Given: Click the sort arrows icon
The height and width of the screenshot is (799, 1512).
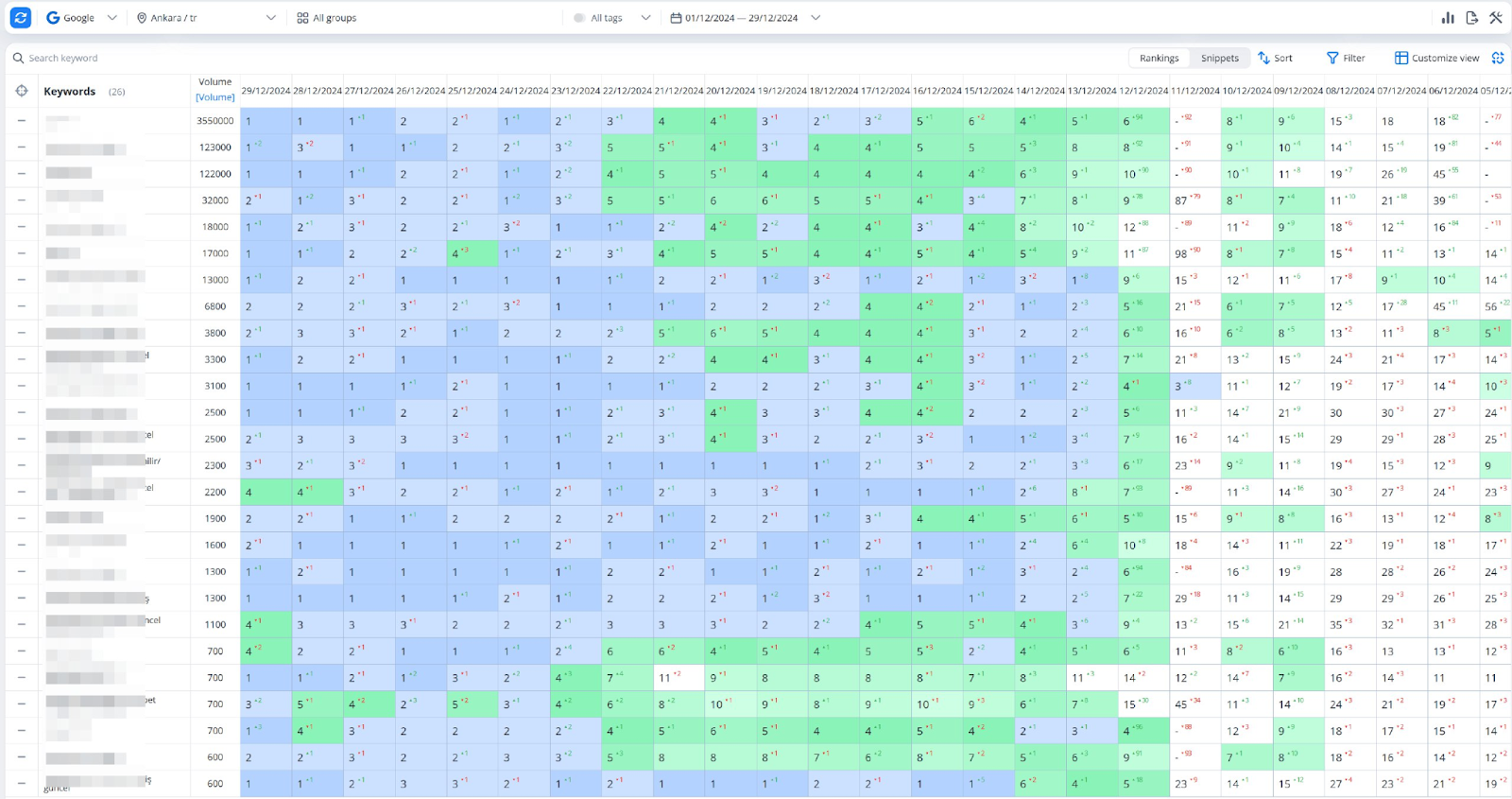Looking at the screenshot, I should tap(1263, 58).
